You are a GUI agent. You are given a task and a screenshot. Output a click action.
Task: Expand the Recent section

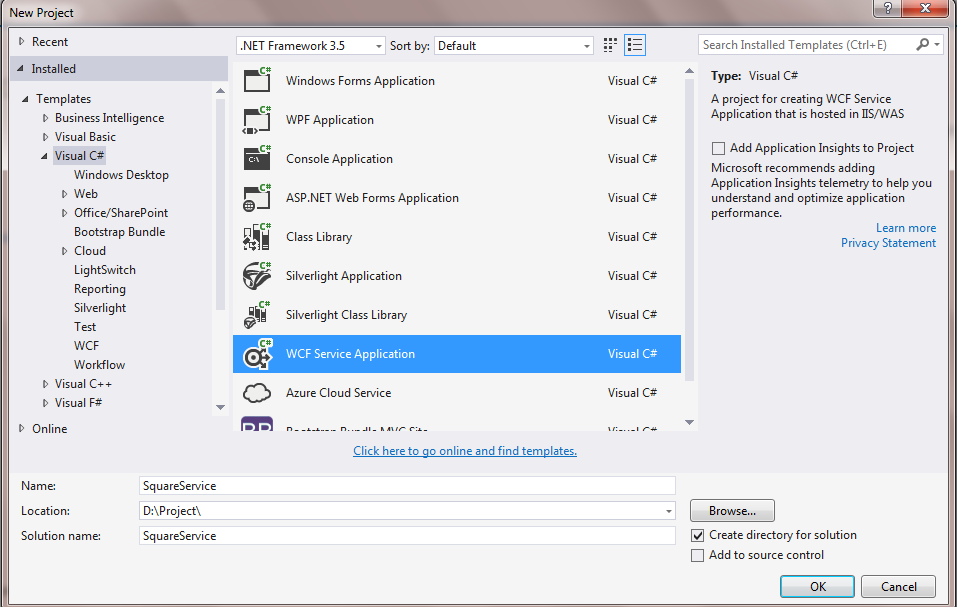pyautogui.click(x=21, y=41)
